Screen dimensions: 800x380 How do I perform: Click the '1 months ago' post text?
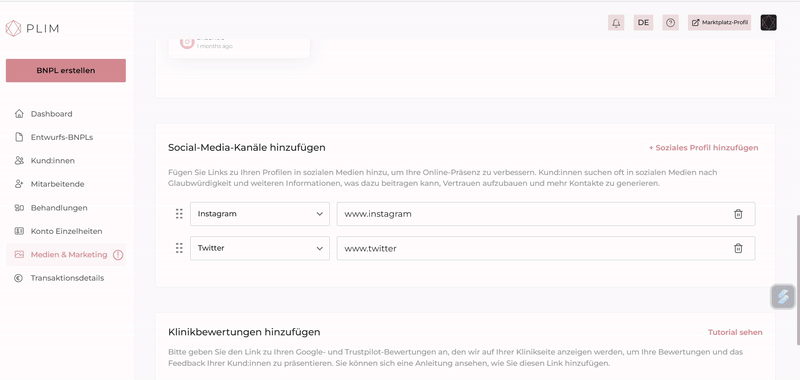pyautogui.click(x=215, y=46)
